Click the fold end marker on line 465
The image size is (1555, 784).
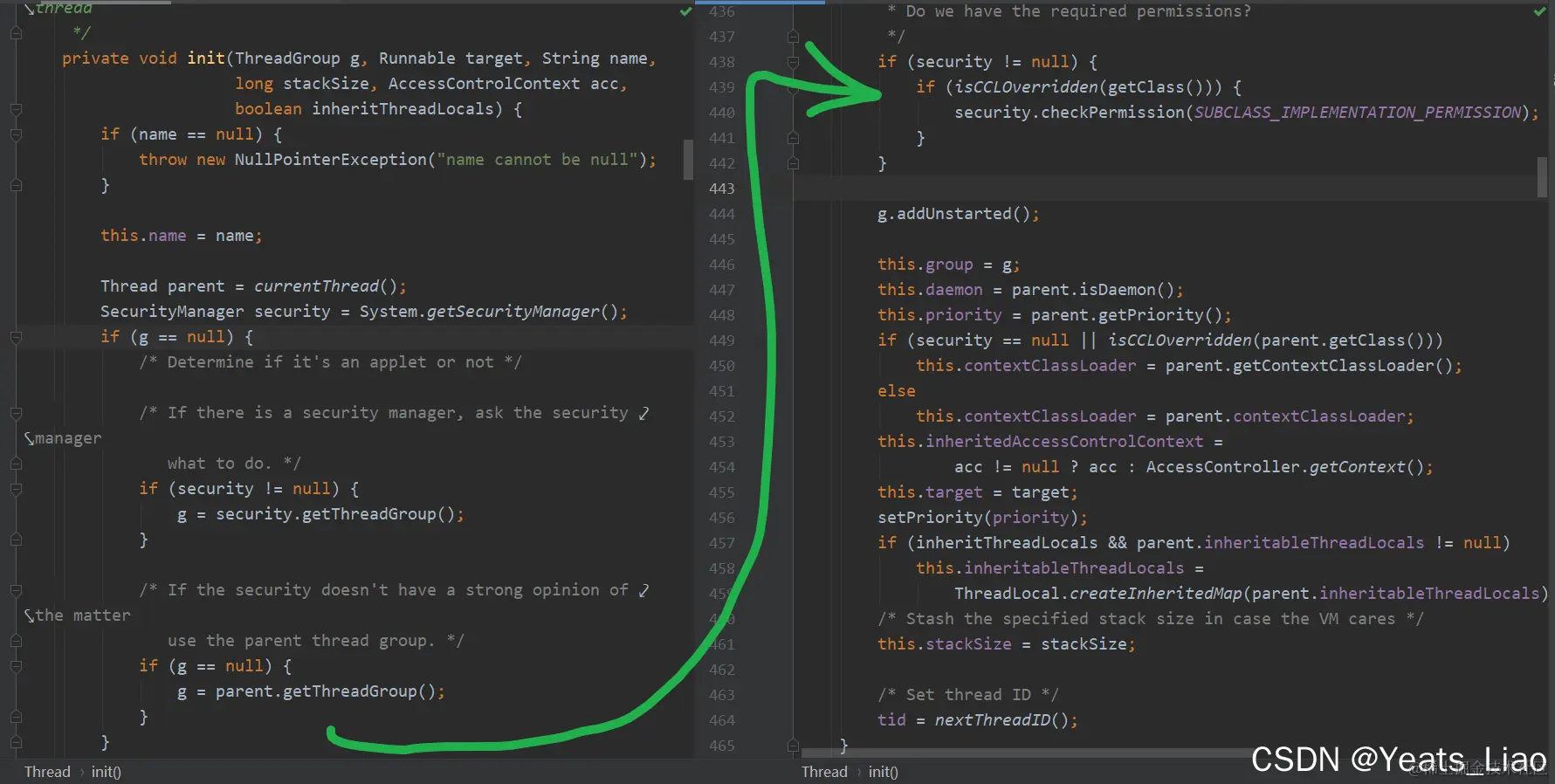pos(793,746)
